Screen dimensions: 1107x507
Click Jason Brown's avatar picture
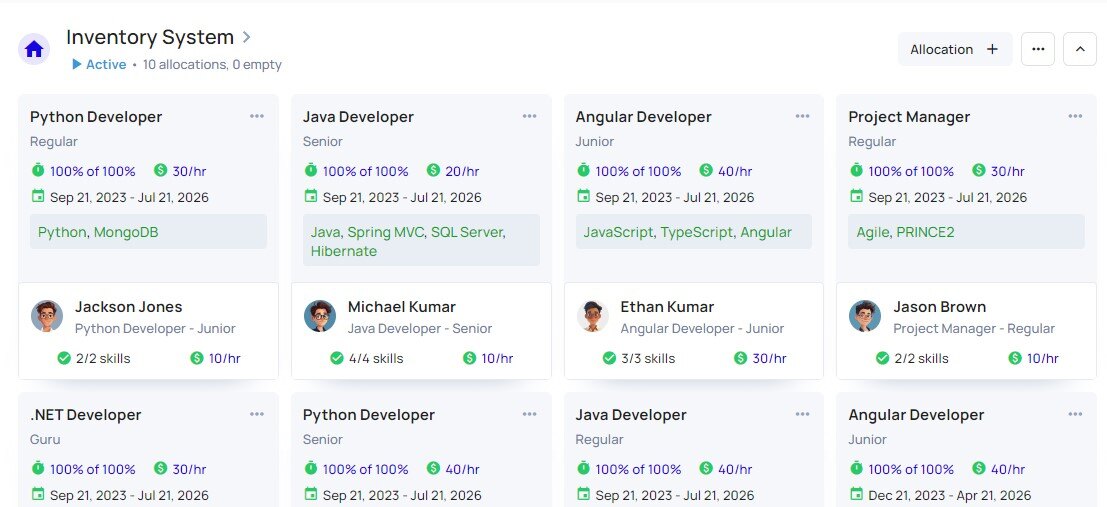click(865, 316)
